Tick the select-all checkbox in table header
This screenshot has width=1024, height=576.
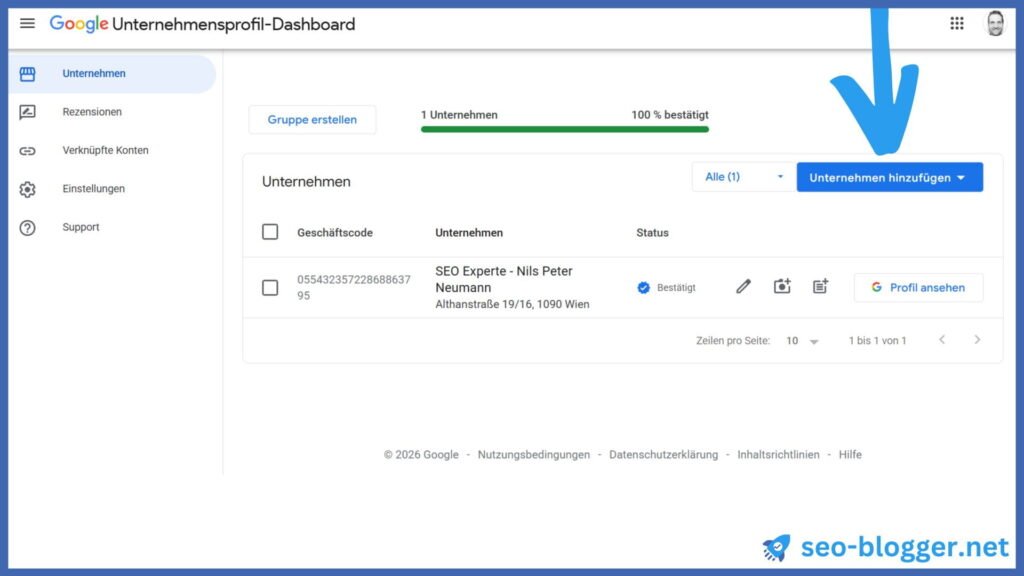(x=270, y=232)
